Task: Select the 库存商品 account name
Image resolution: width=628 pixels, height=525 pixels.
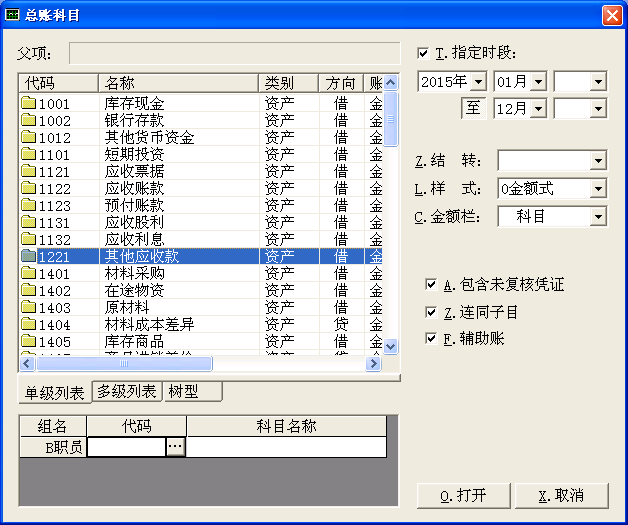Action: [x=134, y=342]
